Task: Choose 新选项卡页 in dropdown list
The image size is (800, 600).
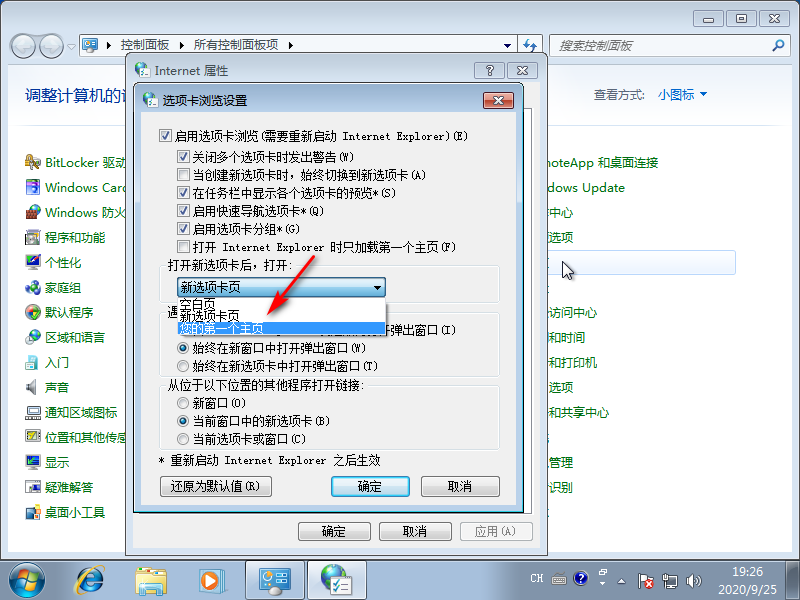Action: [281, 316]
